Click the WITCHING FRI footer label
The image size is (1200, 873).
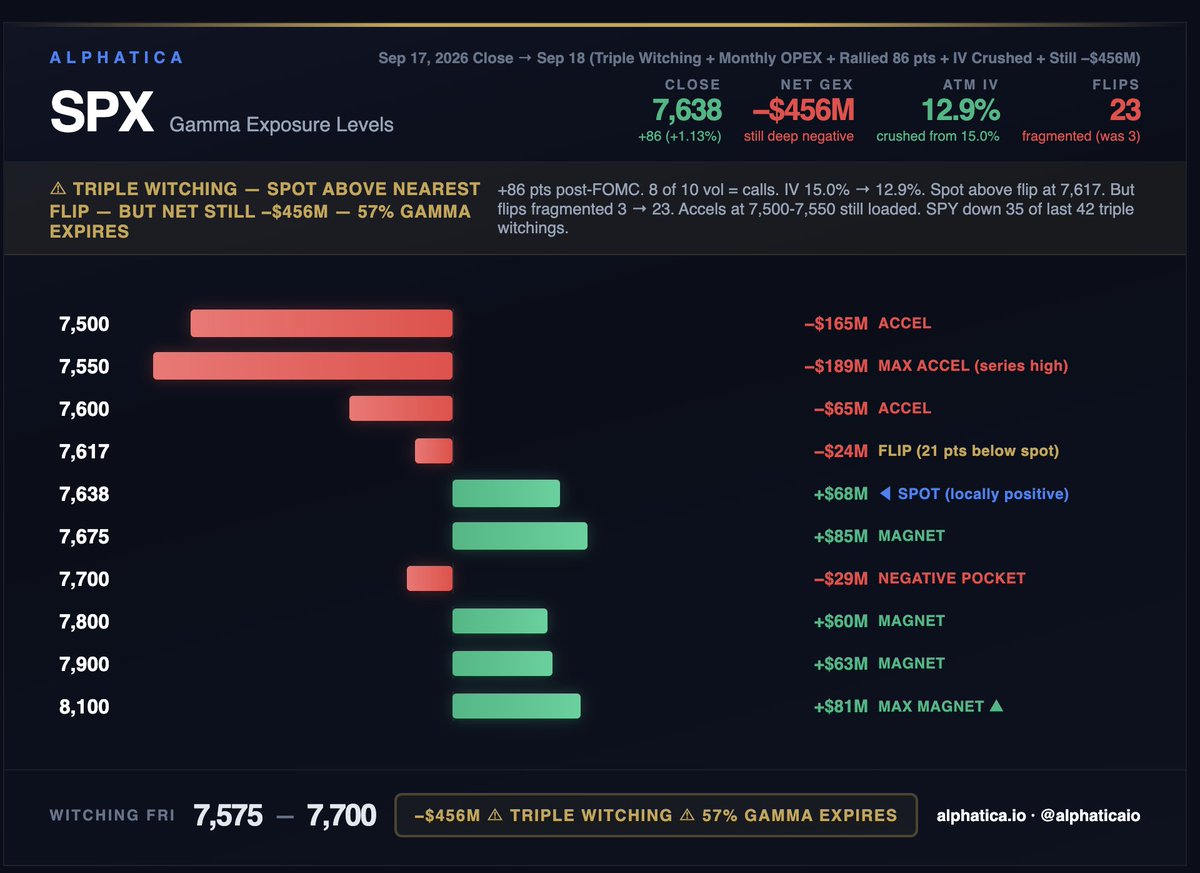pyautogui.click(x=112, y=816)
